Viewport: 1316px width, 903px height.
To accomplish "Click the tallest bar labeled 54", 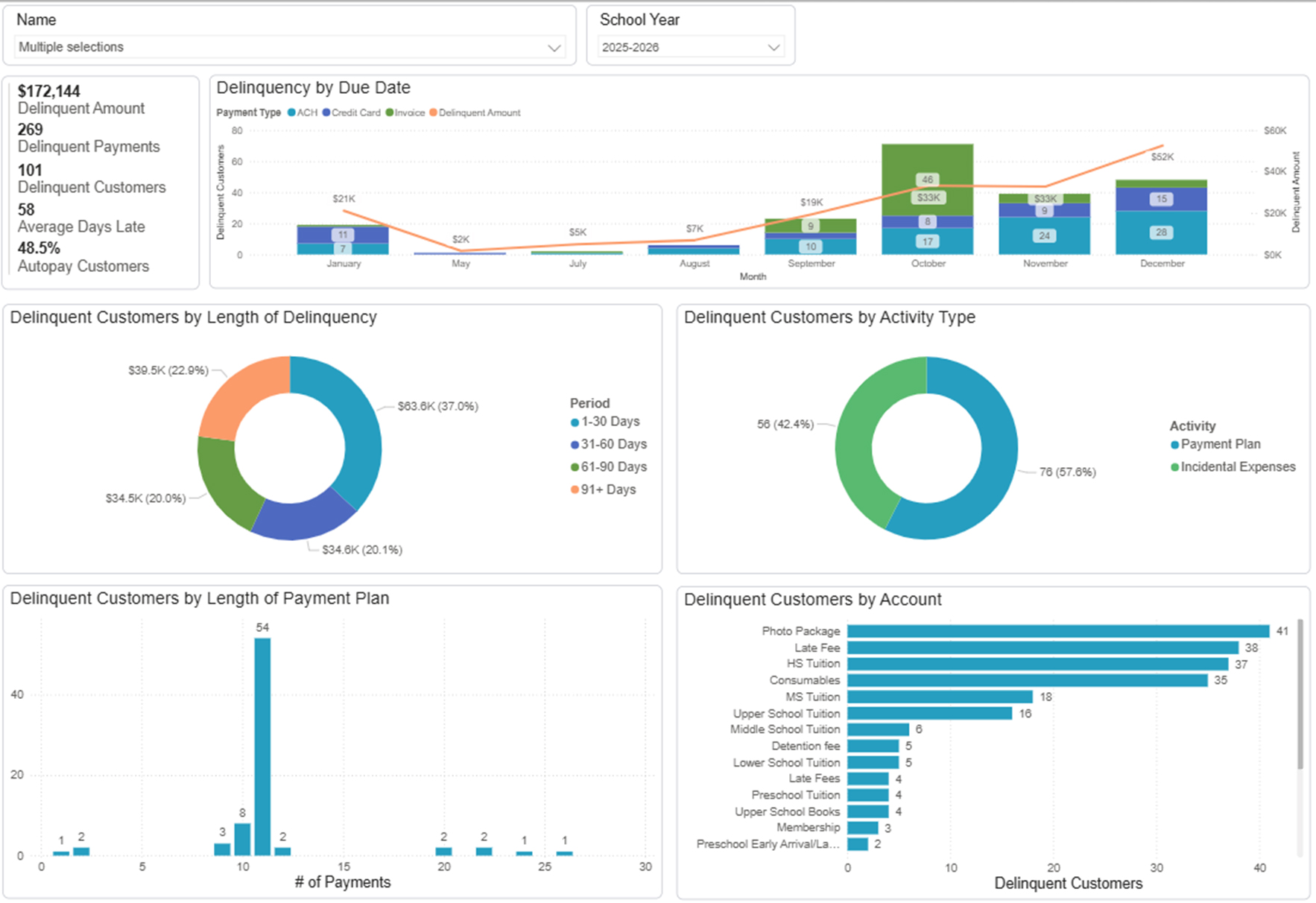I will [262, 745].
